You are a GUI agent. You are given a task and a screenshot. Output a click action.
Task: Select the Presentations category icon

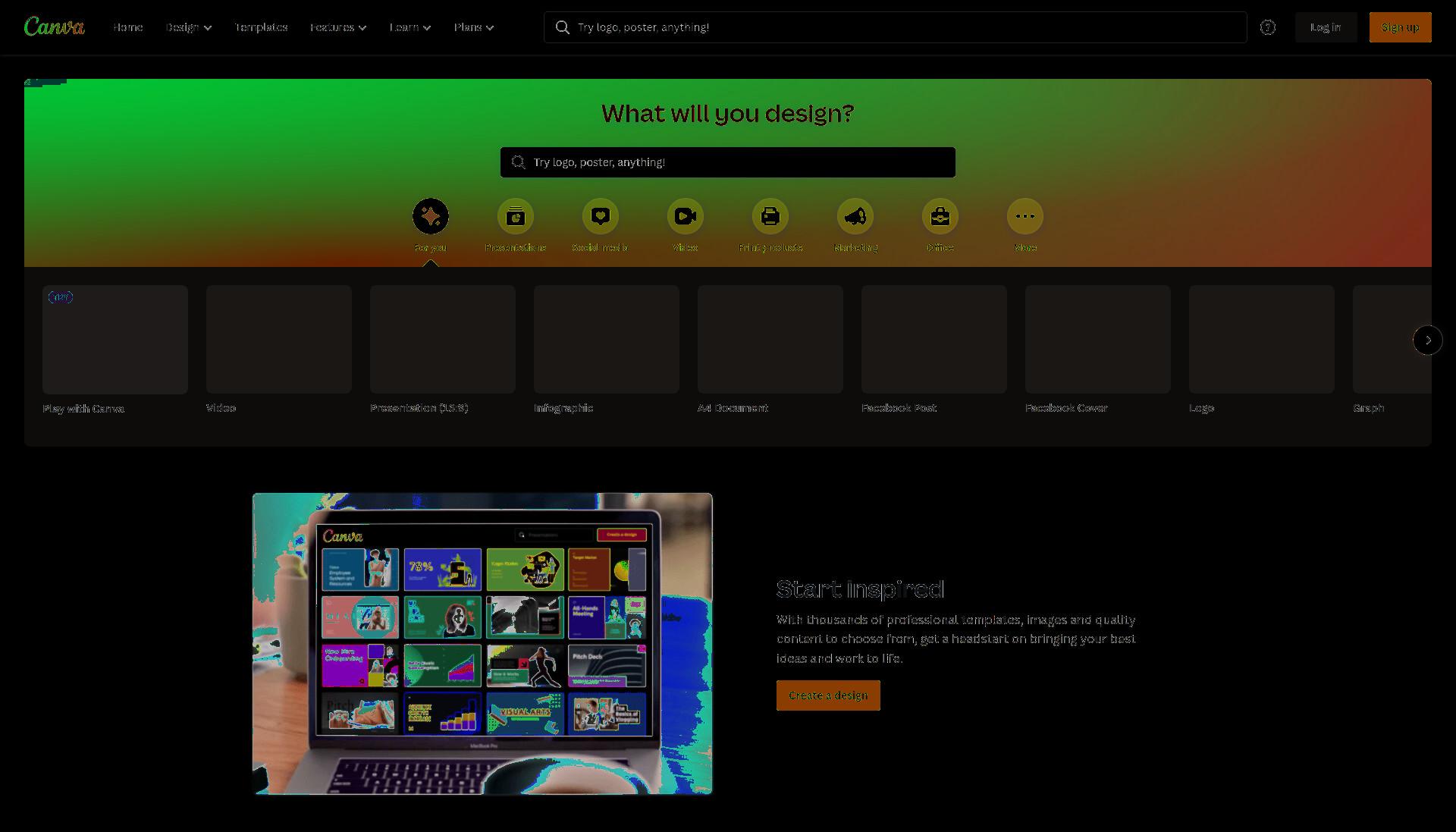(x=516, y=217)
